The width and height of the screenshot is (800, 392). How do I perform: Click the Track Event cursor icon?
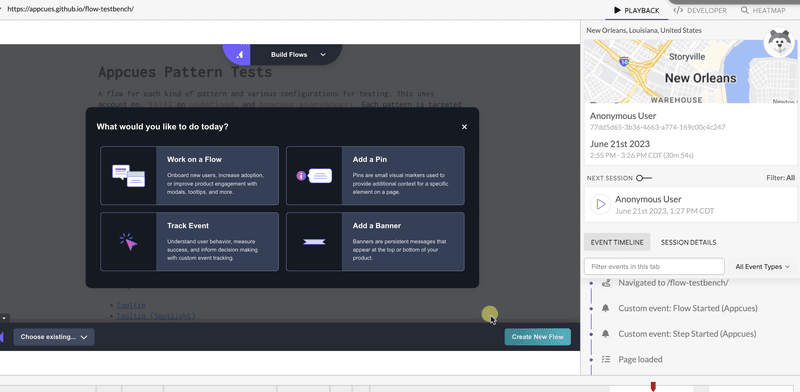(128, 241)
